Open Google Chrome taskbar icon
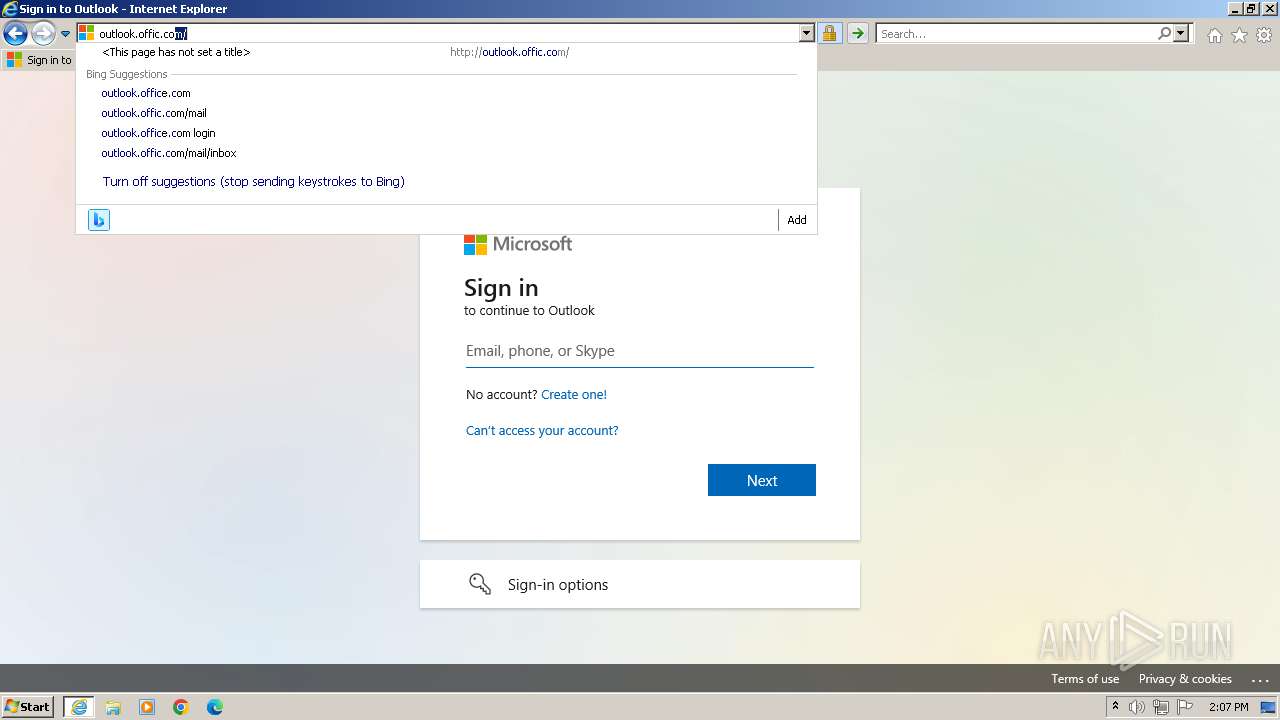Viewport: 1280px width, 720px height. click(181, 707)
